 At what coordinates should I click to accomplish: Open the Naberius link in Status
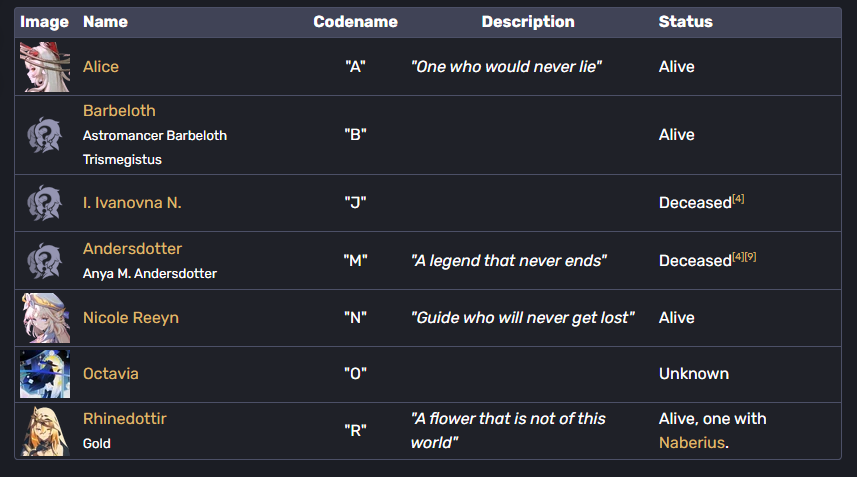click(690, 442)
